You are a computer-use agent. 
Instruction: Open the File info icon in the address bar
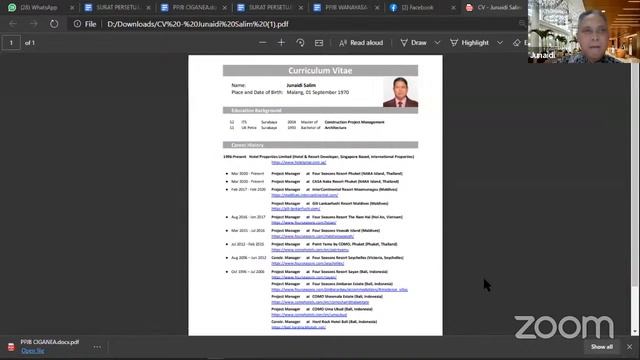(77, 24)
